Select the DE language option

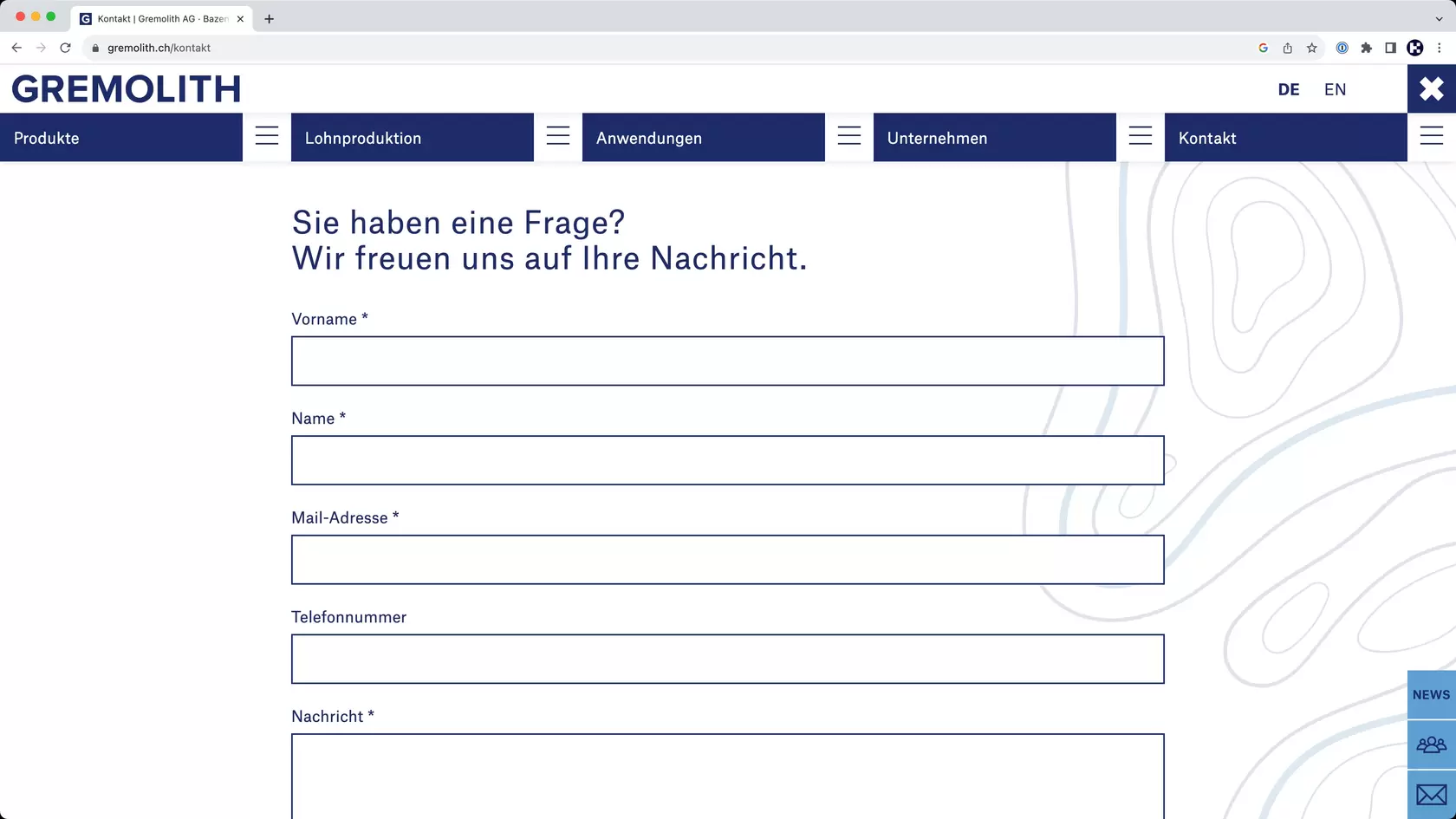[1288, 89]
